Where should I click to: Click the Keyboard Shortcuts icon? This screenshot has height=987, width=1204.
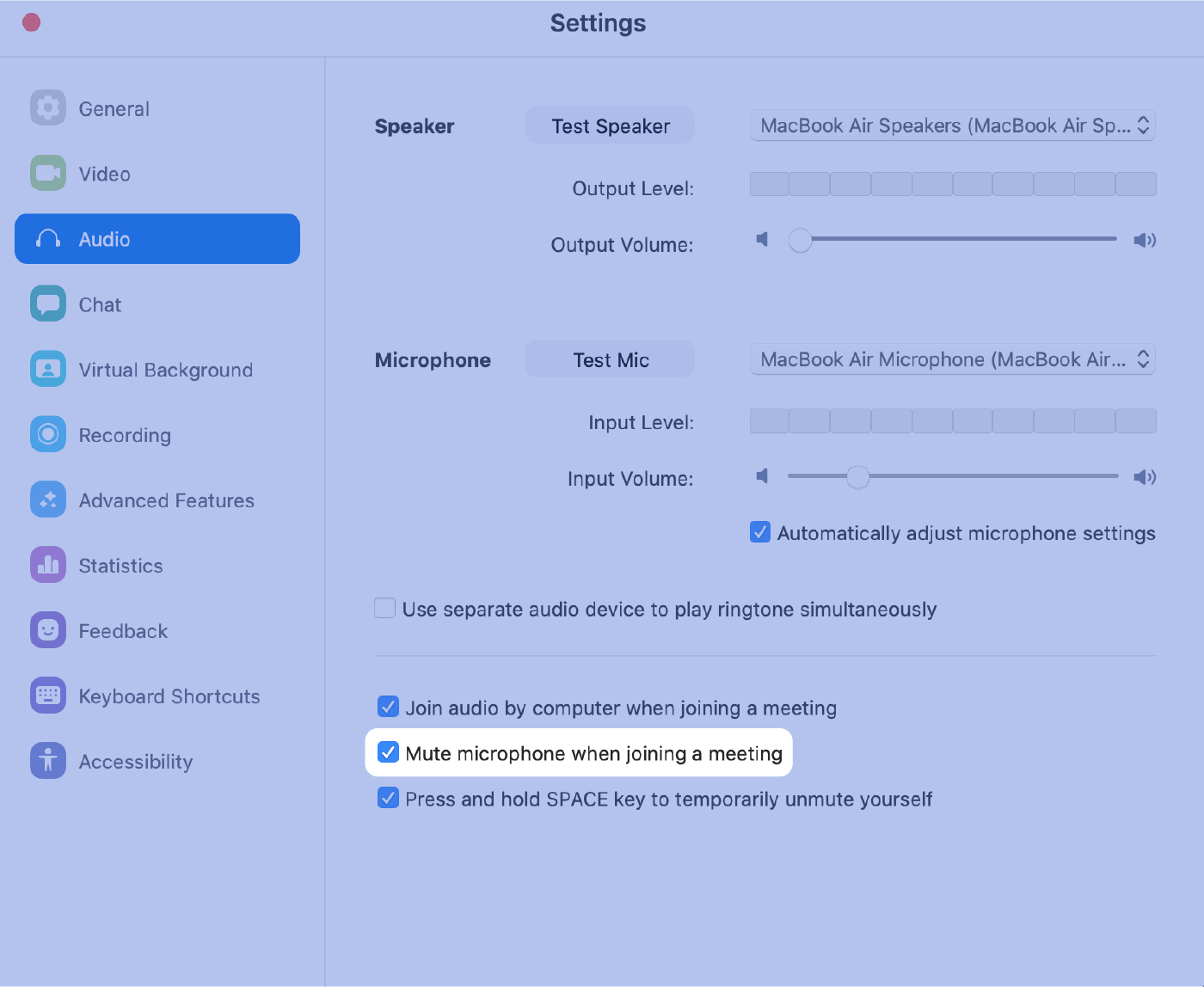coord(48,696)
